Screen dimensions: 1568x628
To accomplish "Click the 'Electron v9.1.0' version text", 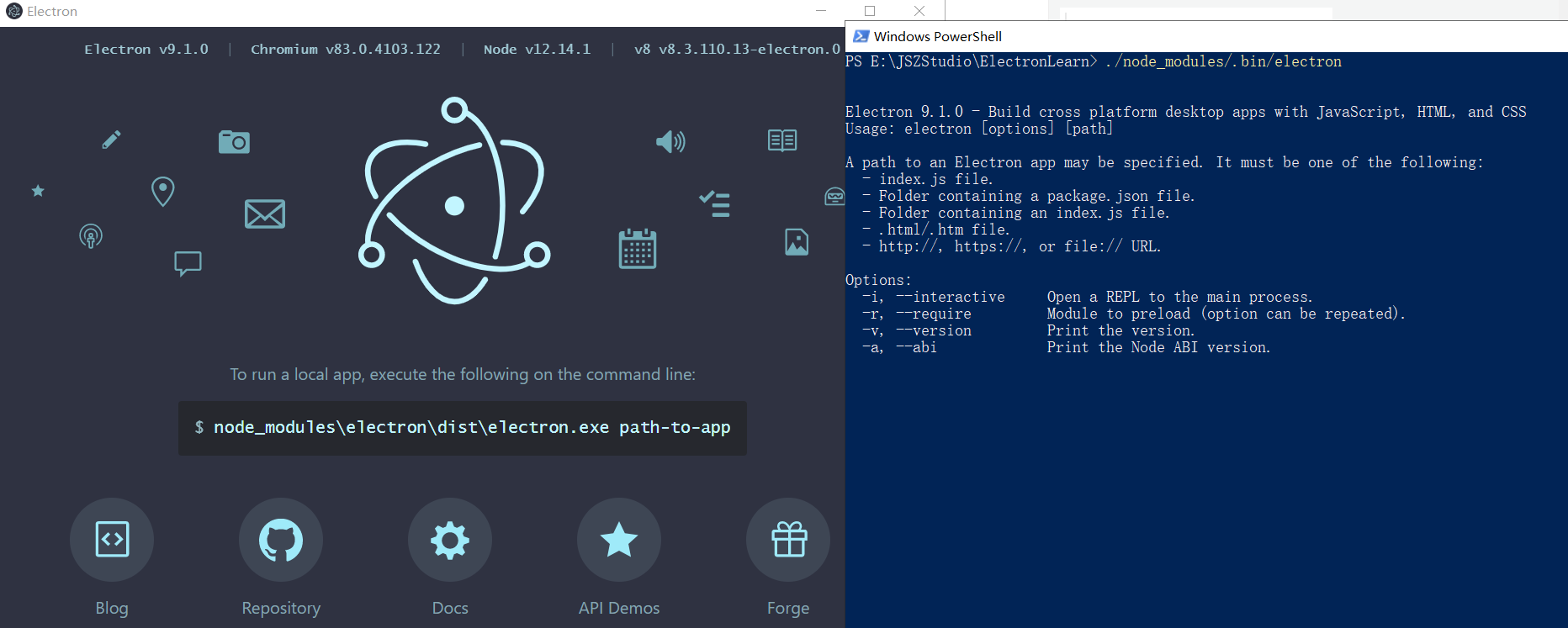I will click(x=146, y=50).
